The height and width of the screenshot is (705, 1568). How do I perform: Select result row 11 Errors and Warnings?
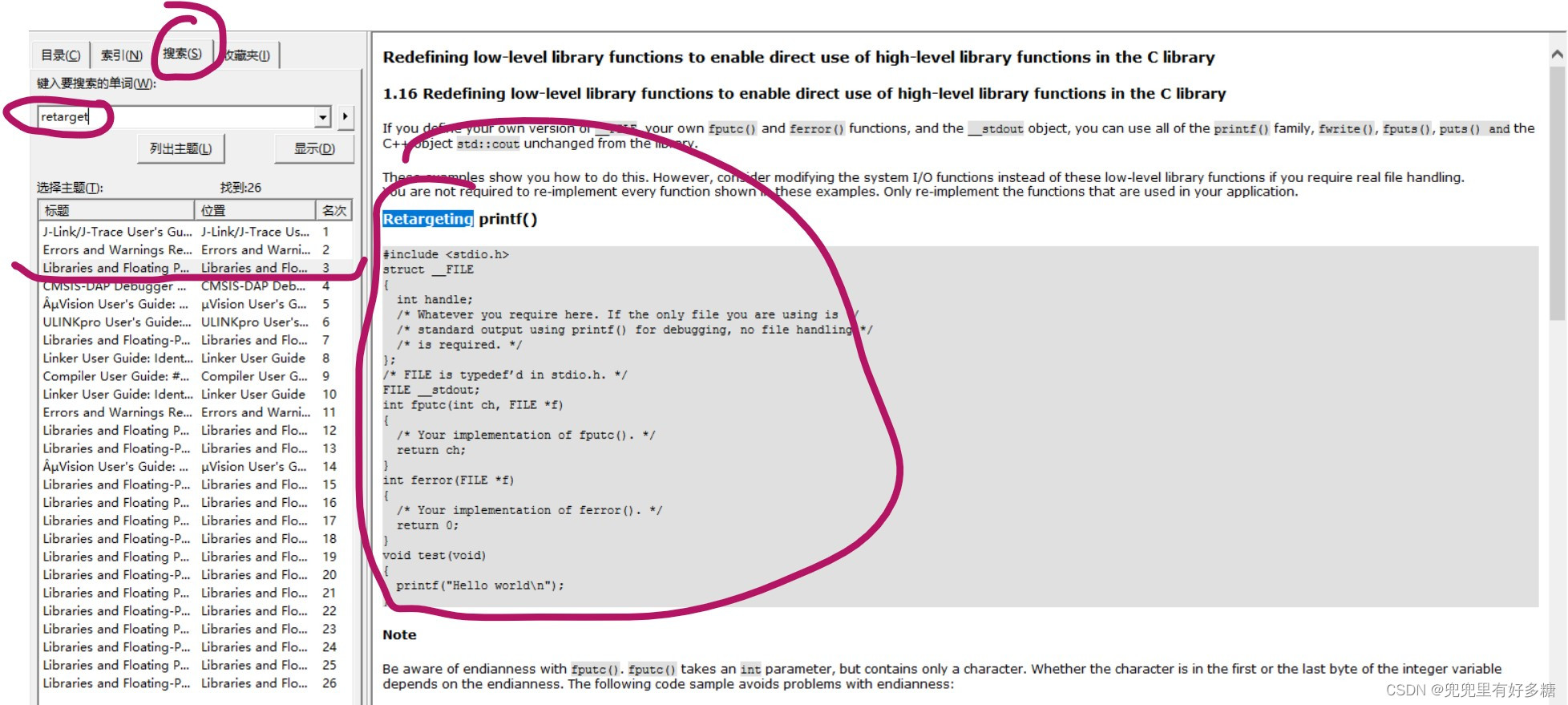pos(195,412)
